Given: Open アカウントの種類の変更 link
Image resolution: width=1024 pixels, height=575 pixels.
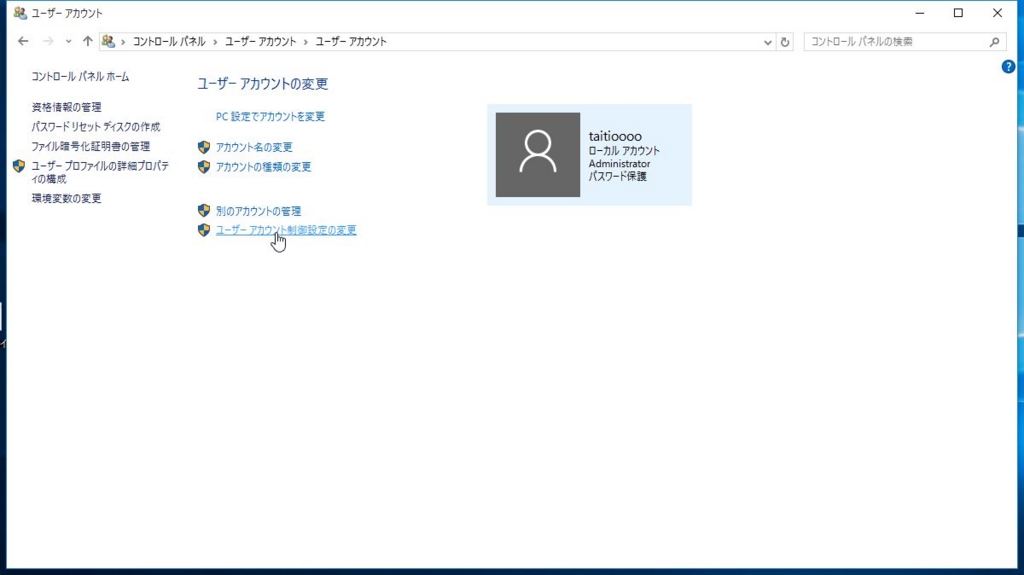Looking at the screenshot, I should point(263,167).
